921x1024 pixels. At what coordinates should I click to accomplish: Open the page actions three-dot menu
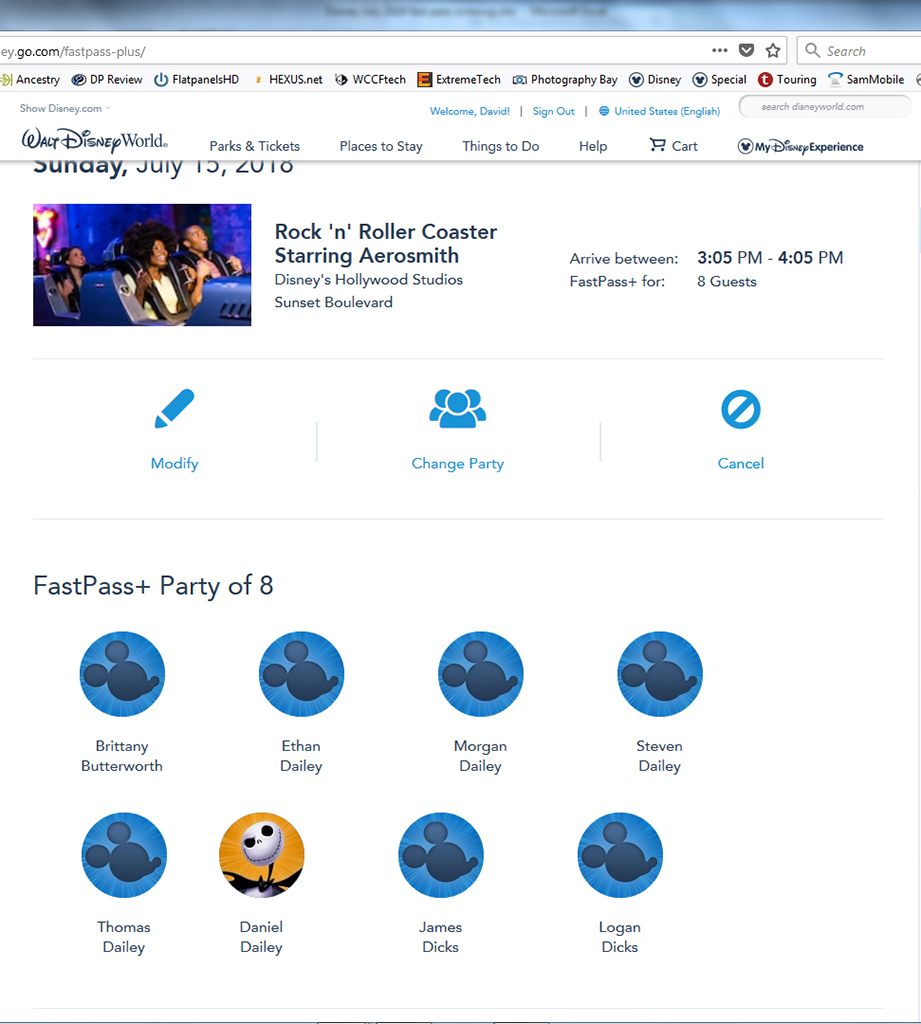point(719,50)
